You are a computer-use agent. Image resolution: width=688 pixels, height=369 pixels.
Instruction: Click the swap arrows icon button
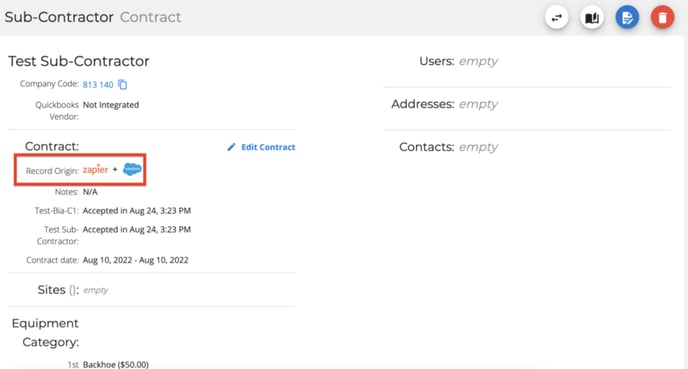556,18
